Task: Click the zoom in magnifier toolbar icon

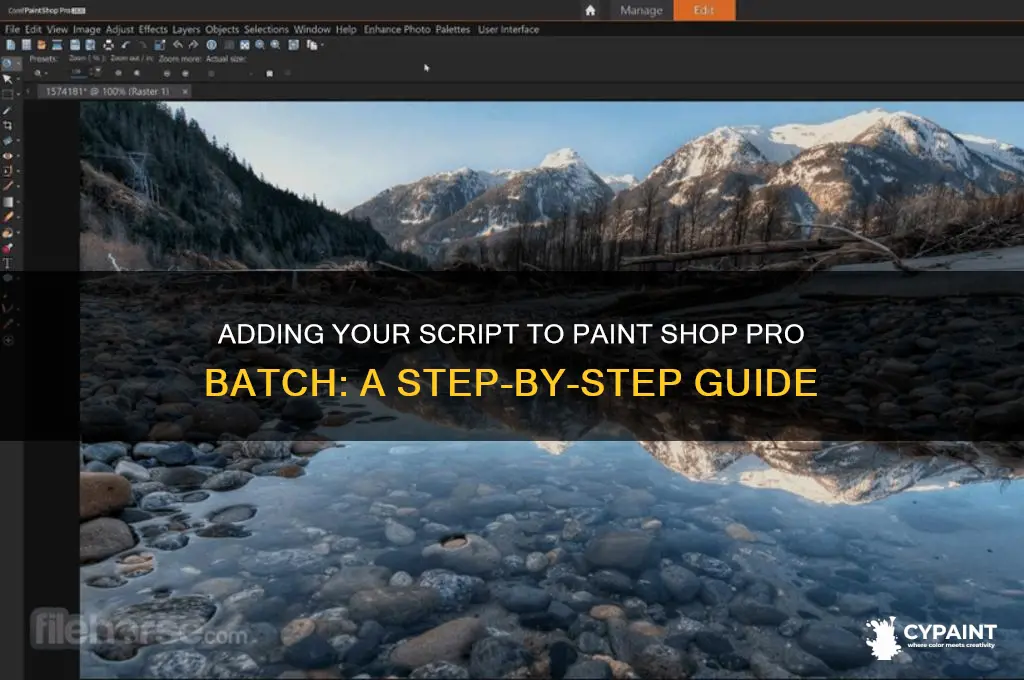Action: (x=275, y=45)
